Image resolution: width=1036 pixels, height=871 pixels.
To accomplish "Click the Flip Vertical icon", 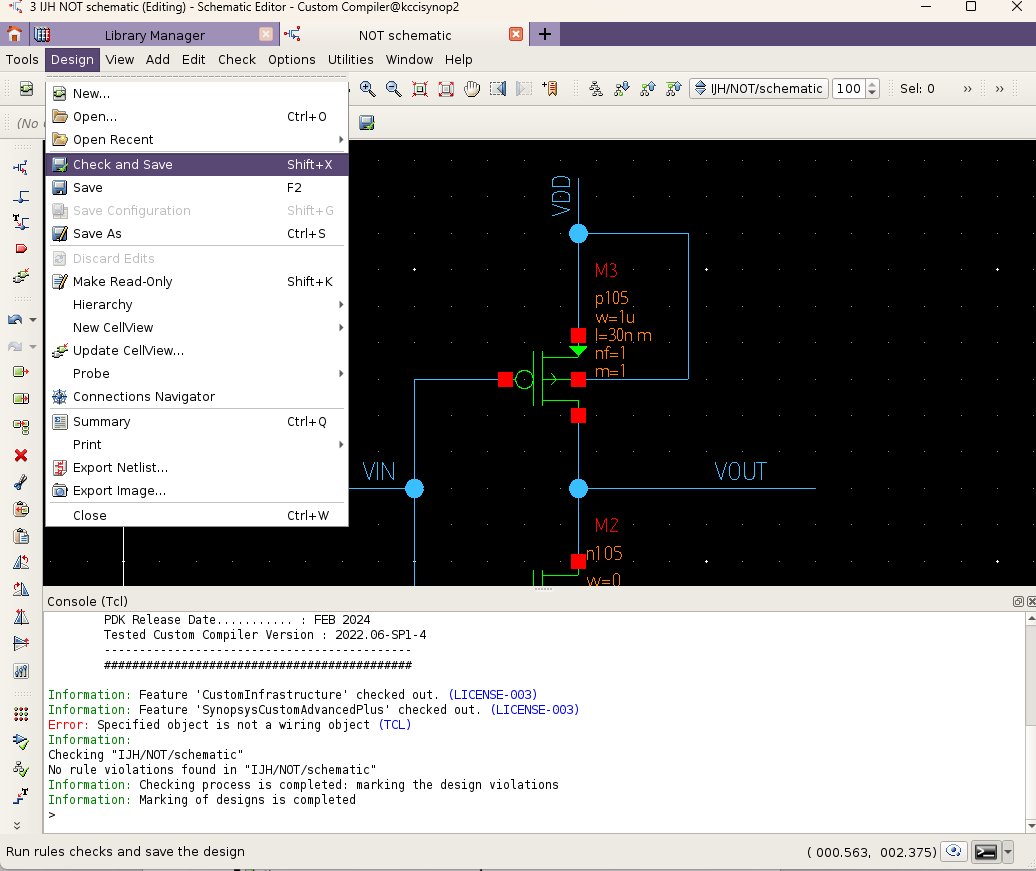I will coord(21,643).
